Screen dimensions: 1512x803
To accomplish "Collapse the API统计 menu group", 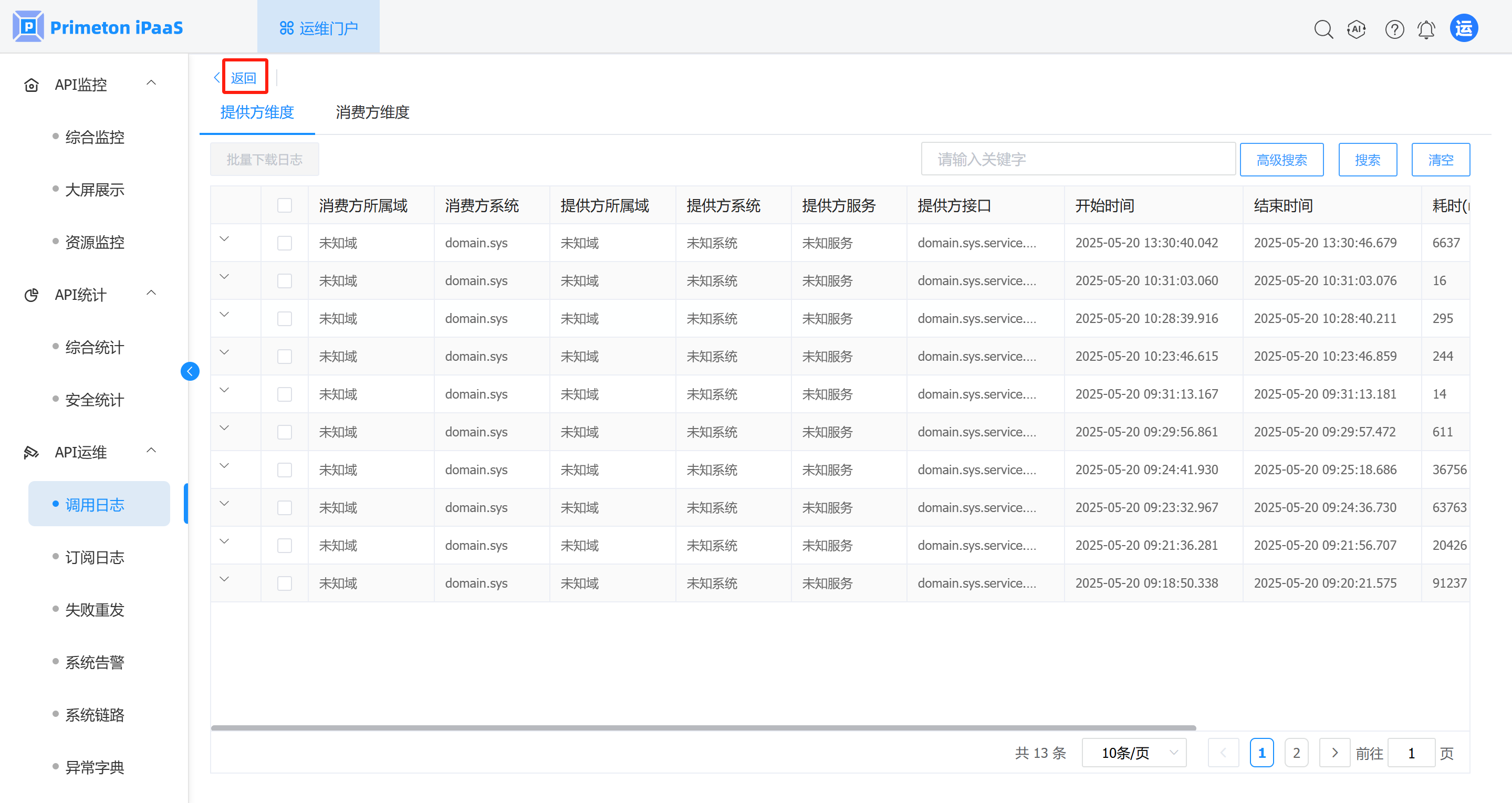I will (151, 293).
